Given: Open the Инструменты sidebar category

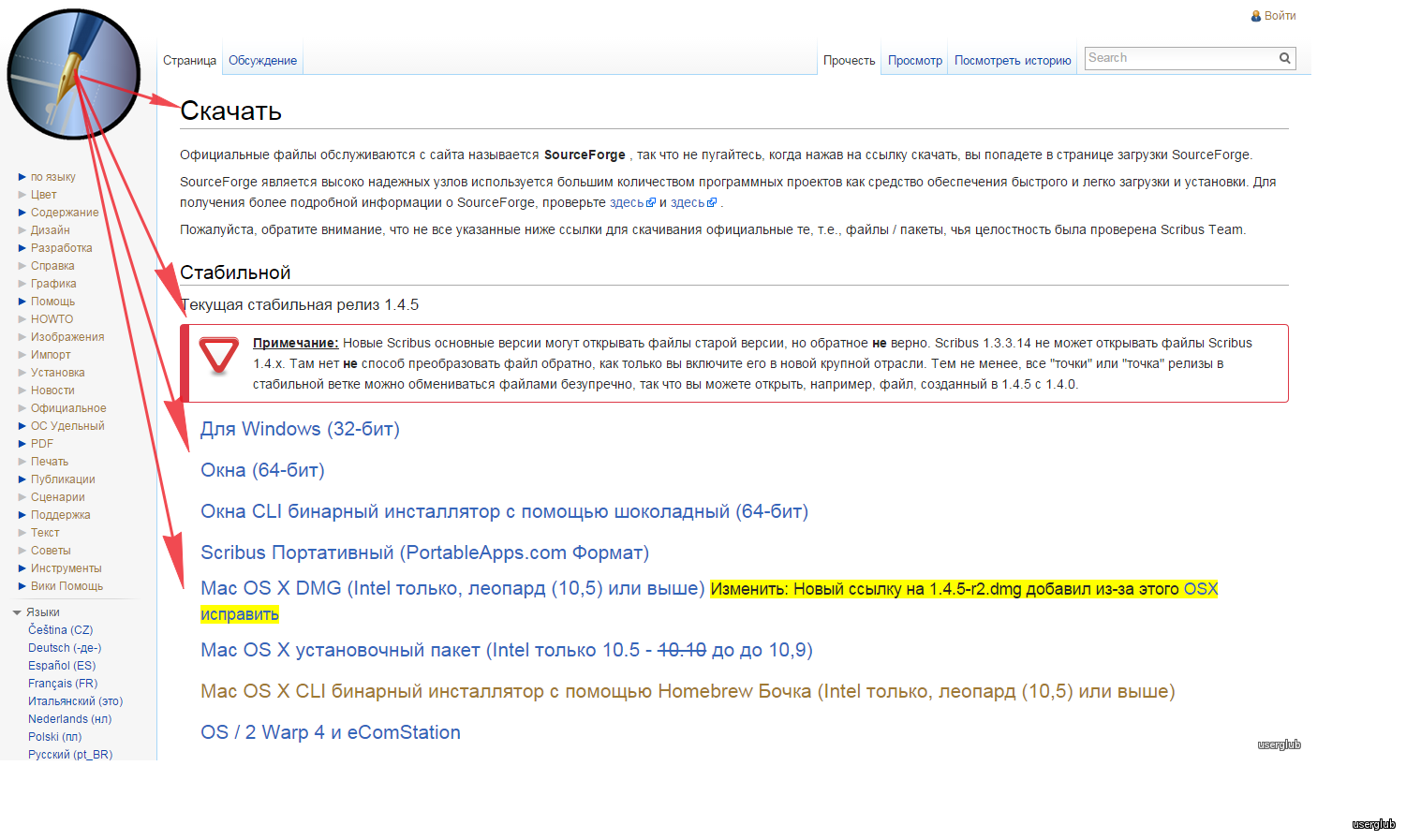Looking at the screenshot, I should click(67, 568).
